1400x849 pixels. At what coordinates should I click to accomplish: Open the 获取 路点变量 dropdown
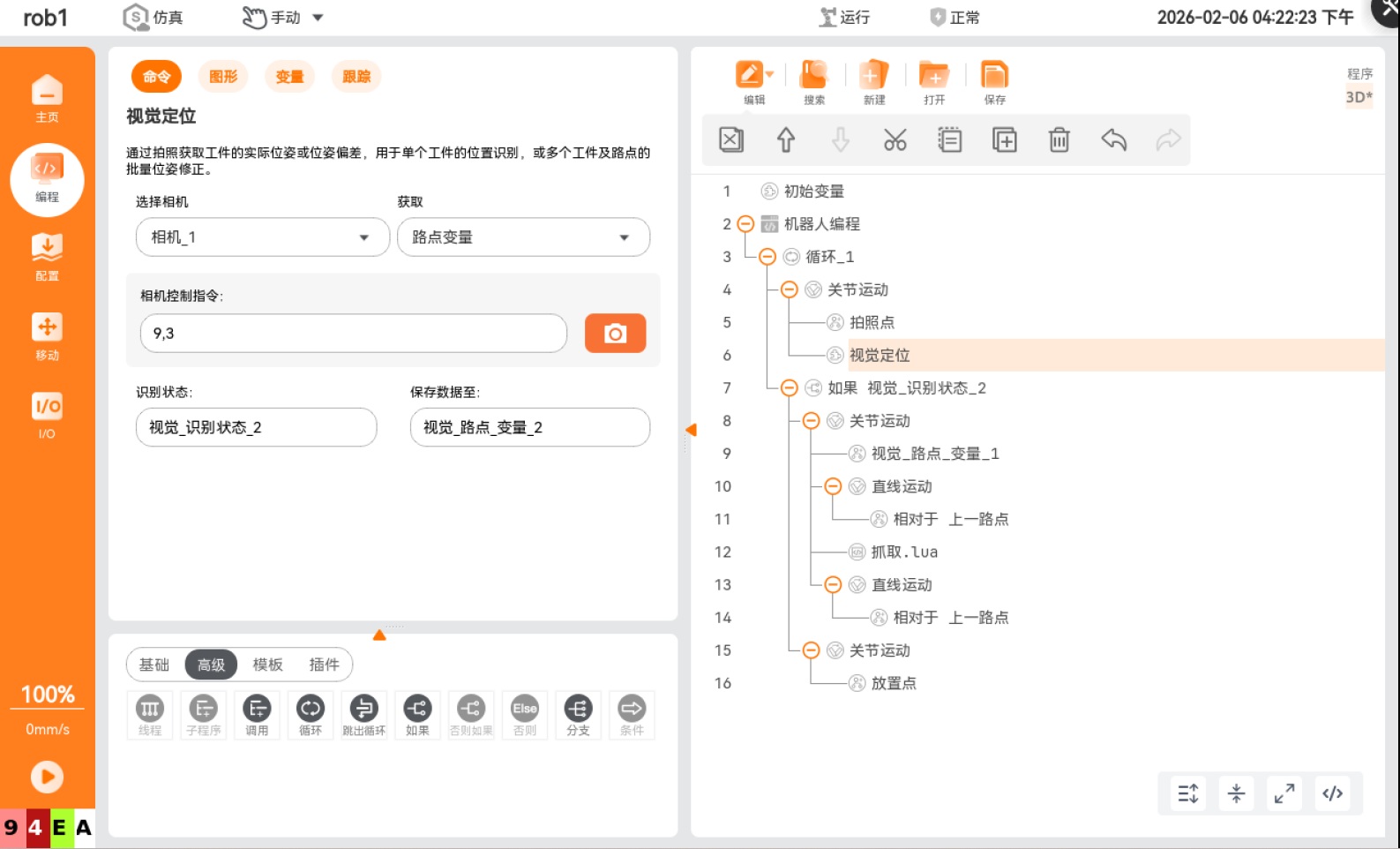click(523, 237)
